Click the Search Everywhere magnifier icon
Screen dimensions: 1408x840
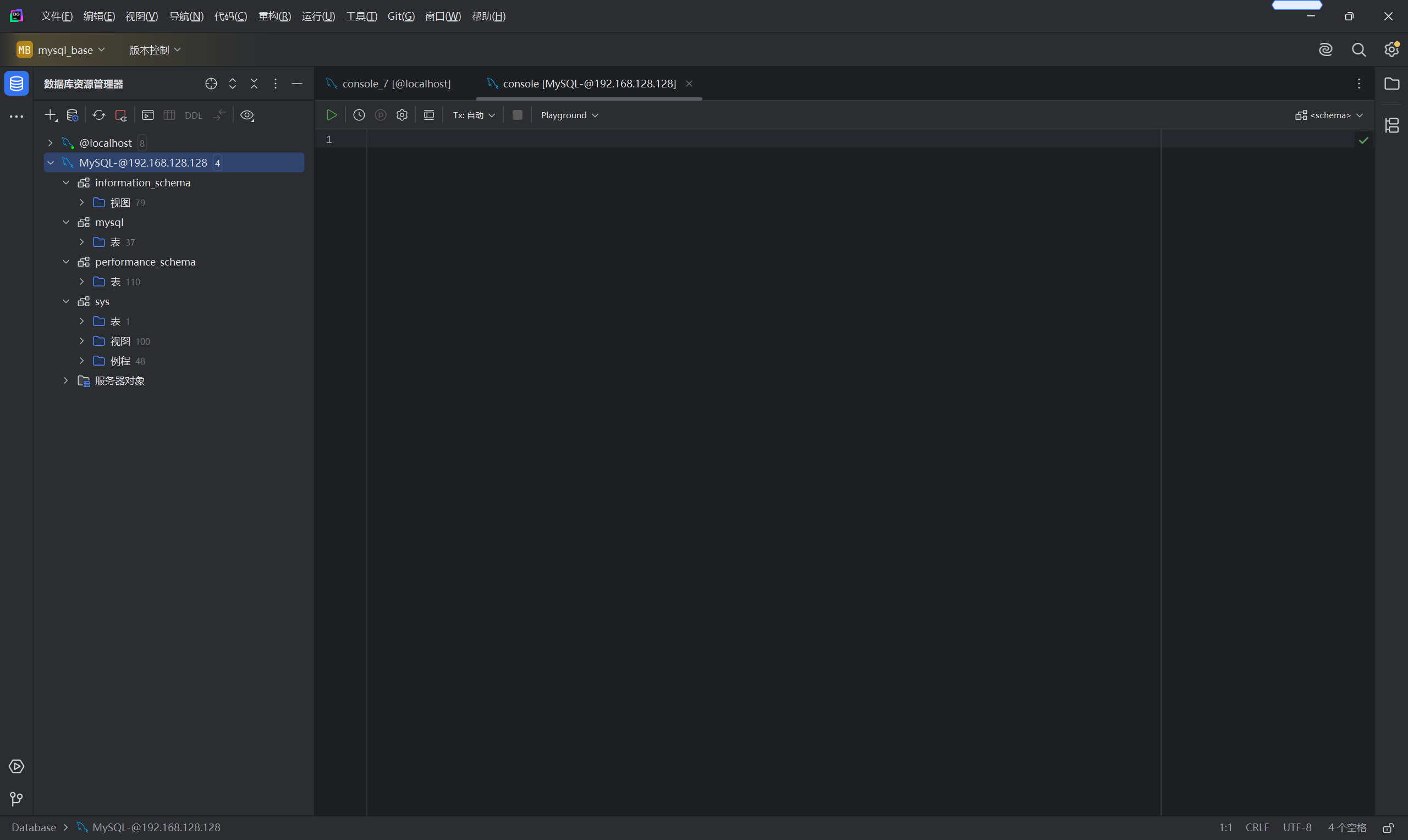(1358, 50)
